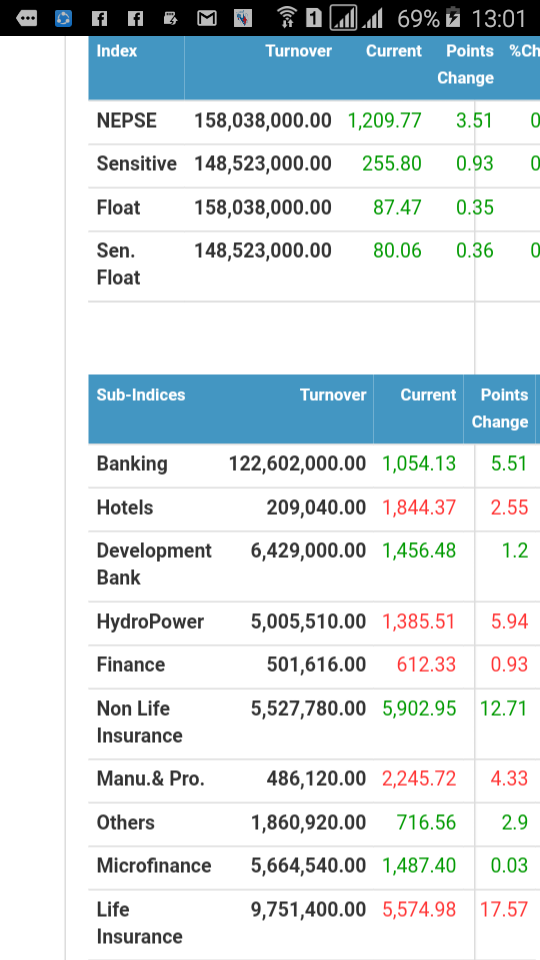This screenshot has width=540, height=960.
Task: Click the Manu.& Pro. sub-index label
Action: click(151, 779)
